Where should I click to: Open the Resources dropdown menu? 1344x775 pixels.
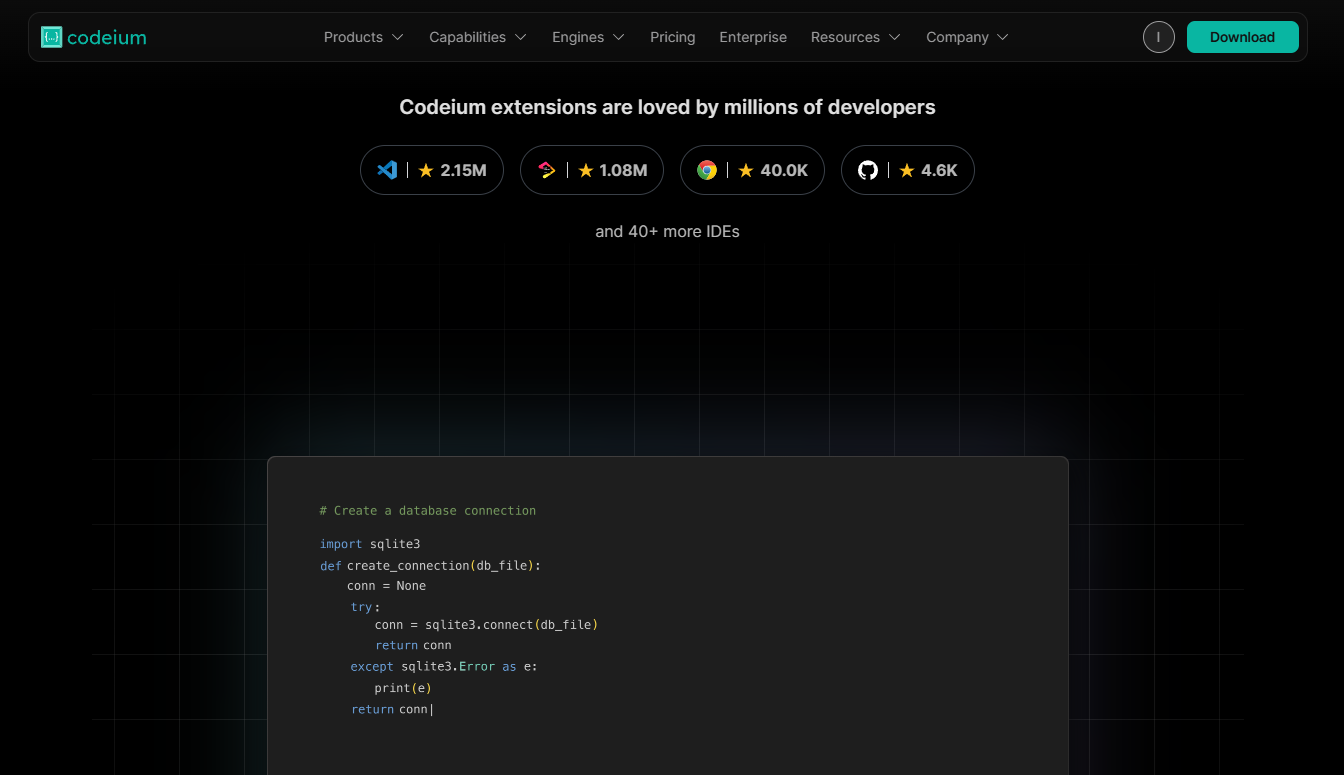coord(856,37)
